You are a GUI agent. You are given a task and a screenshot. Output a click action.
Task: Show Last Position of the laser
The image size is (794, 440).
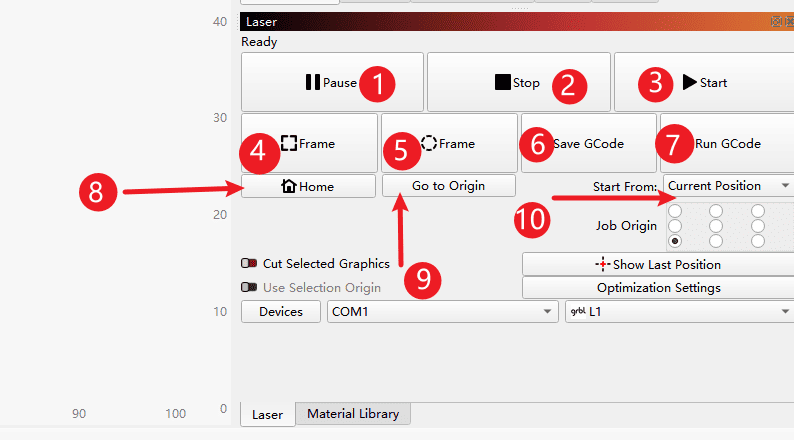click(x=657, y=264)
